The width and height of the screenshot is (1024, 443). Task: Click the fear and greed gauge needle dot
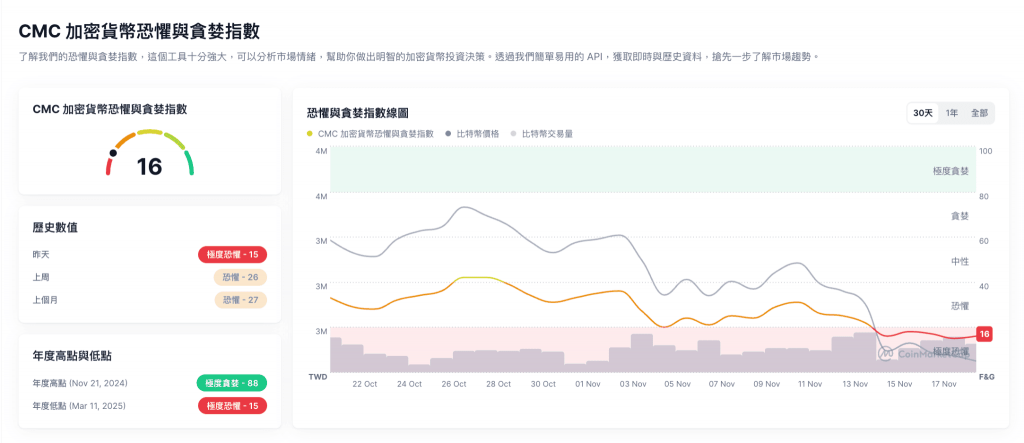click(x=113, y=153)
